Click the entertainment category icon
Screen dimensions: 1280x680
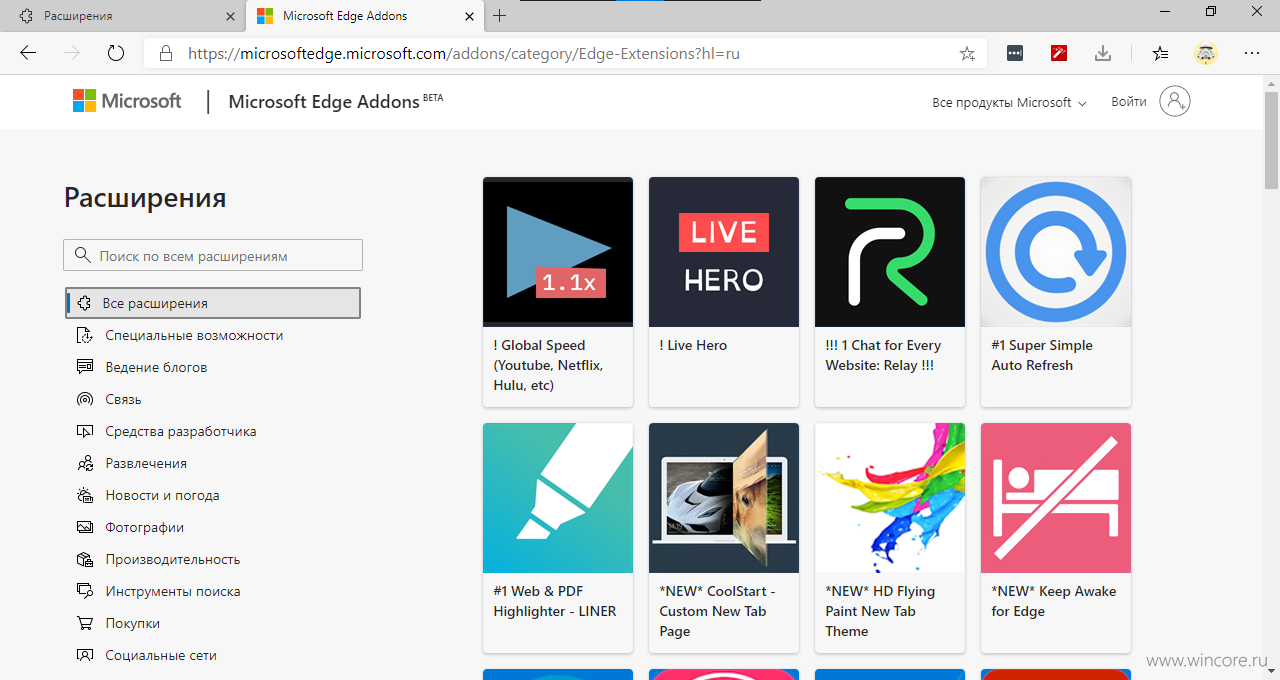[x=85, y=463]
